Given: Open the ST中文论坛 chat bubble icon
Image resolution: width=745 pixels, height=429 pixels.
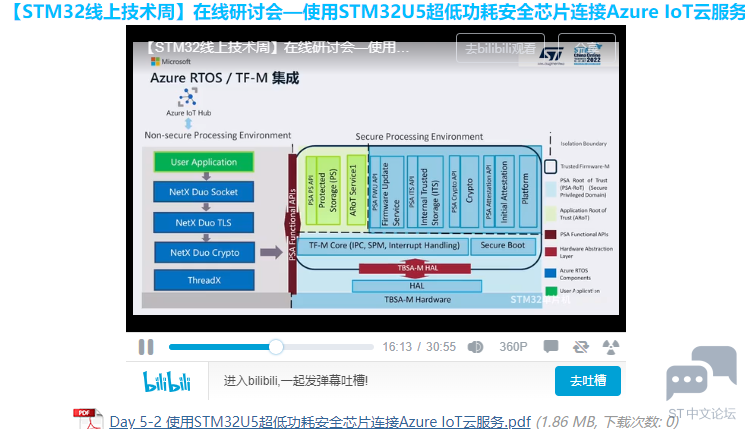Looking at the screenshot, I should [x=701, y=373].
